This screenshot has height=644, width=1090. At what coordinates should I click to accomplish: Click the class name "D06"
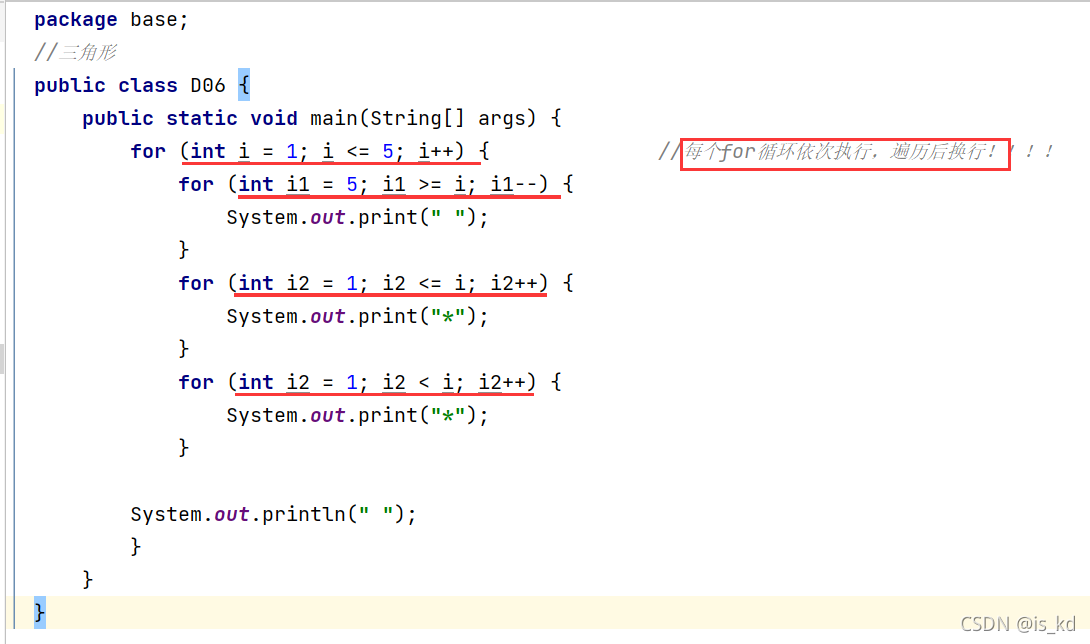point(208,85)
